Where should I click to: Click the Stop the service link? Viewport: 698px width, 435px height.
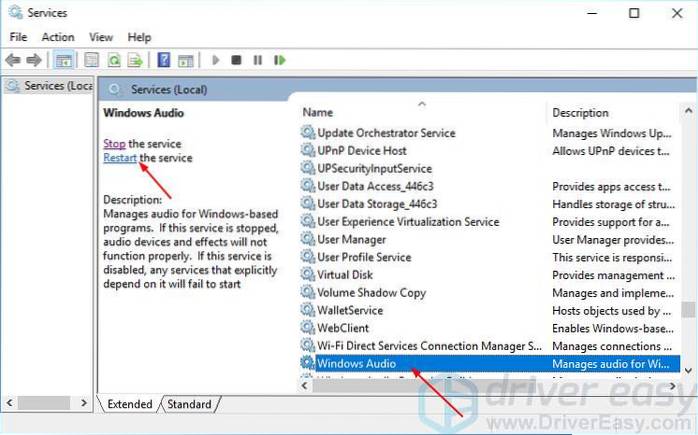(114, 144)
